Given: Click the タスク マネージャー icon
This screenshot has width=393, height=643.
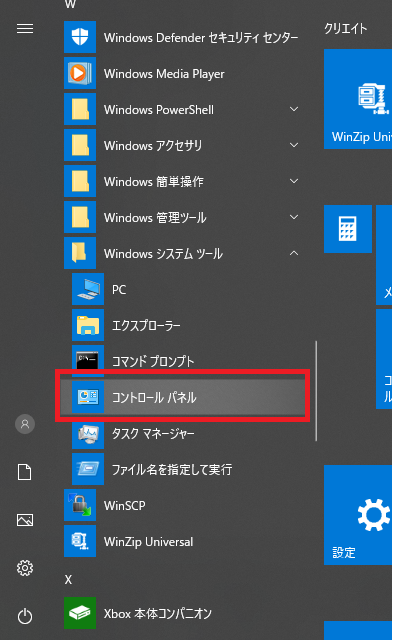Looking at the screenshot, I should pos(88,433).
